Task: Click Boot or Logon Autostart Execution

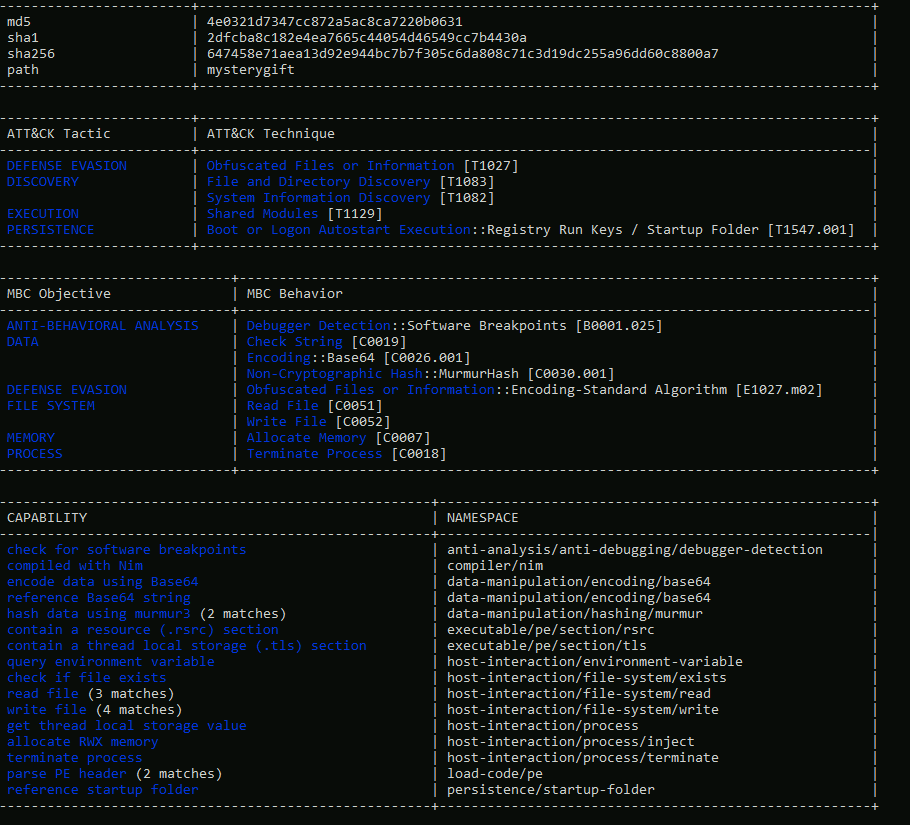Action: coord(338,230)
